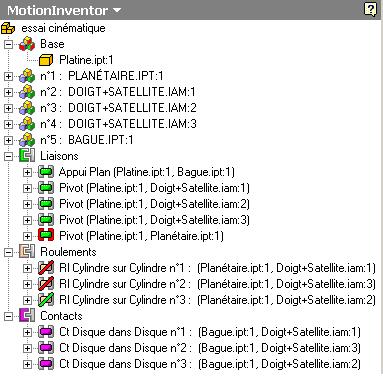
Task: Select n°3 DOIGT+SATELLITE.IAM:2 item
Action: pyautogui.click(x=118, y=108)
